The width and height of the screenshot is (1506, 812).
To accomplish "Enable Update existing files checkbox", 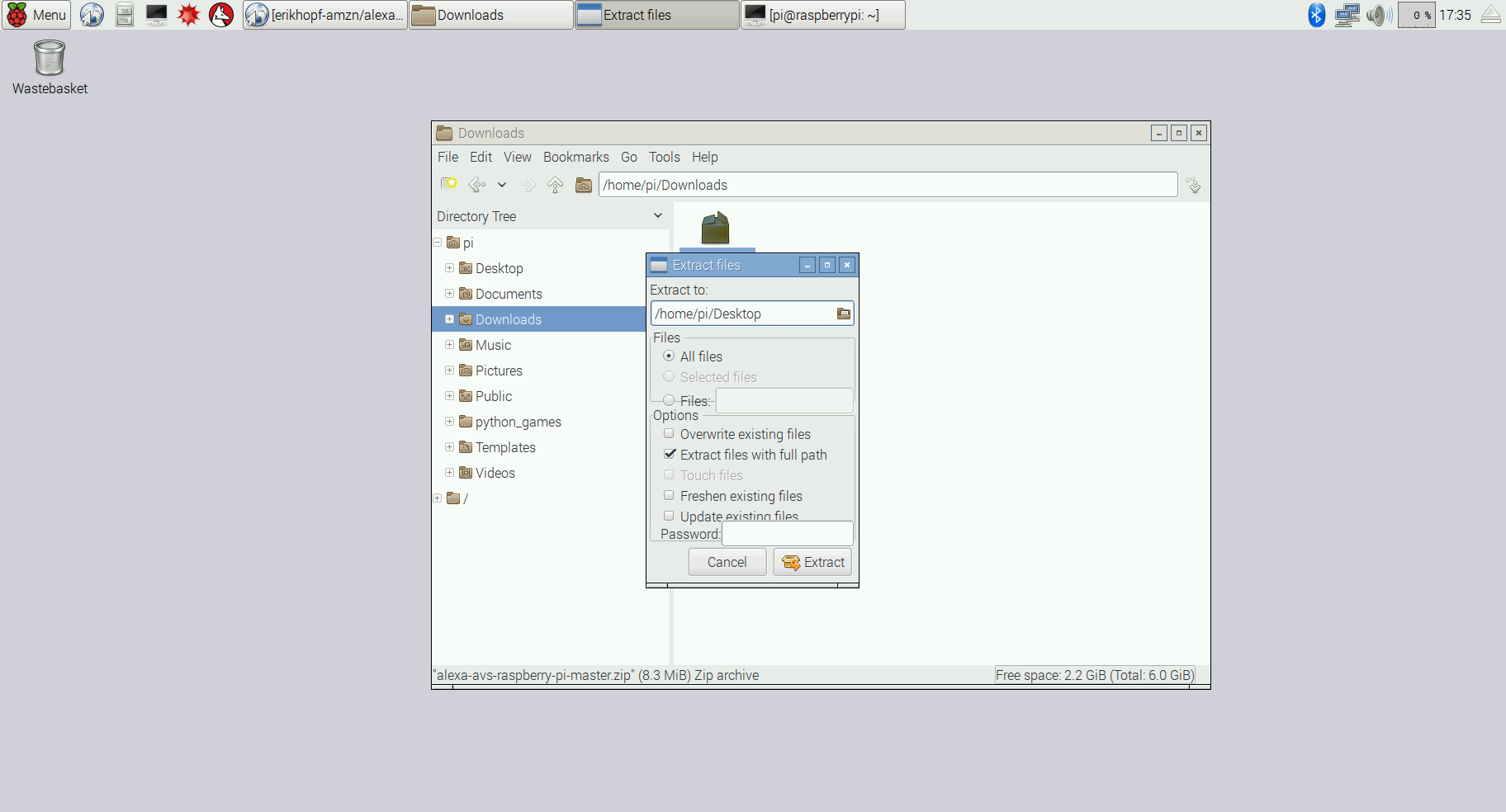I will pos(669,516).
